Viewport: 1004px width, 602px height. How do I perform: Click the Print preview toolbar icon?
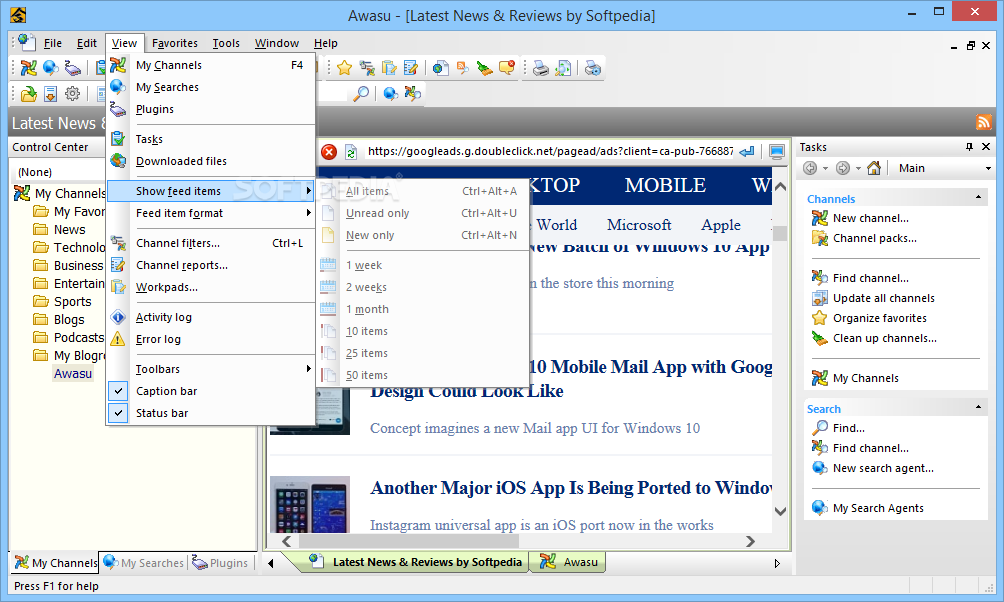pos(563,68)
